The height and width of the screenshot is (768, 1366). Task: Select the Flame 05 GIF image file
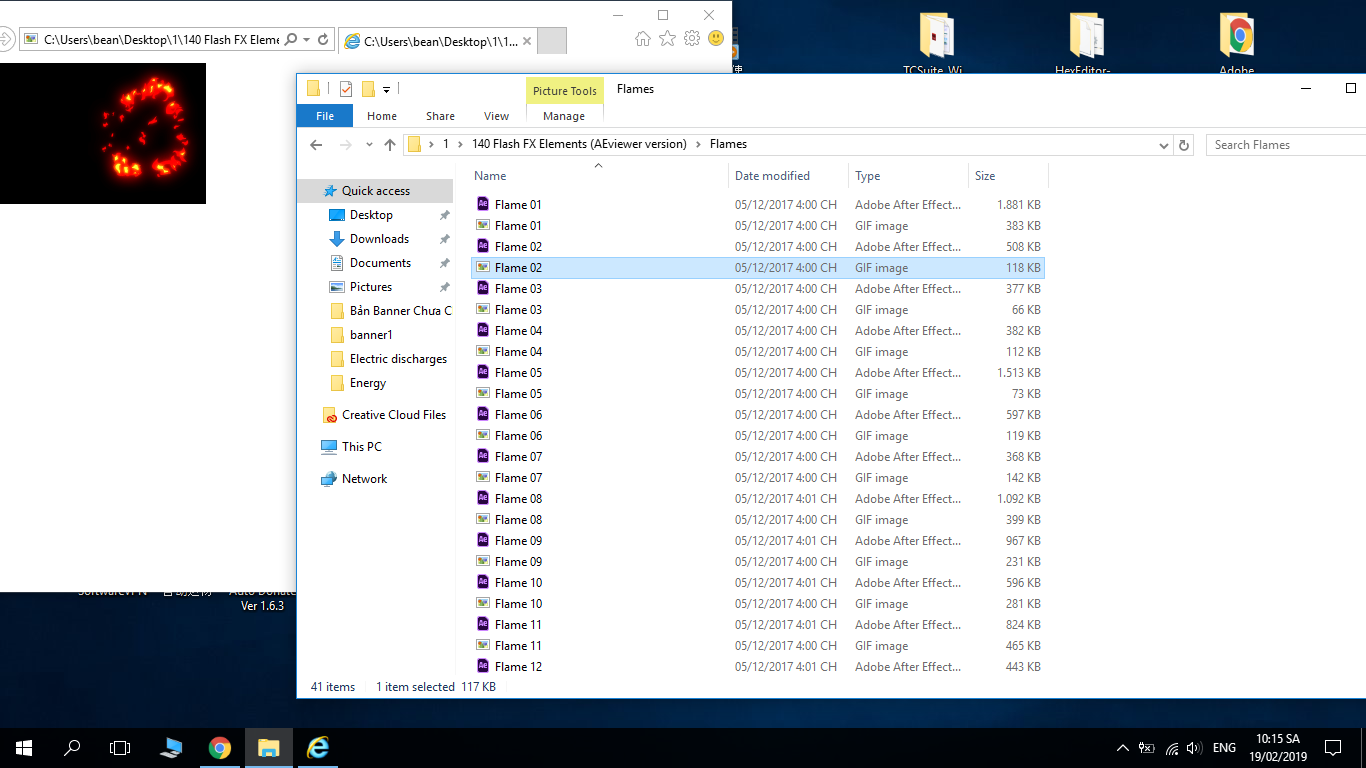pos(518,394)
